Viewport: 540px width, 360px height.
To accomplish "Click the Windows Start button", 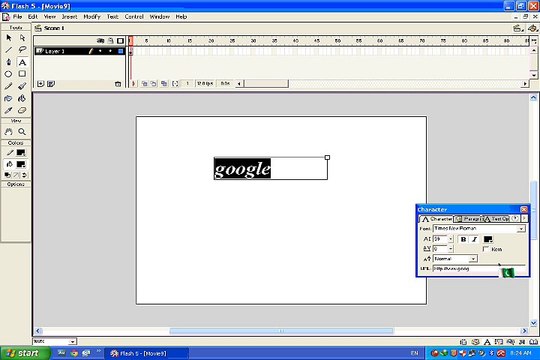I will pyautogui.click(x=25, y=353).
